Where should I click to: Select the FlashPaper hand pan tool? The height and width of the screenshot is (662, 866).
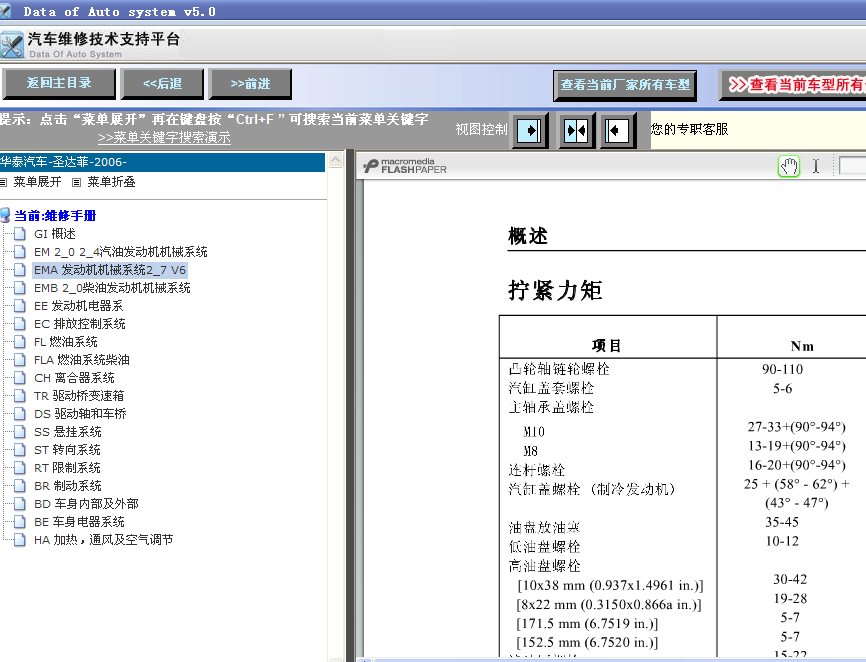point(789,166)
